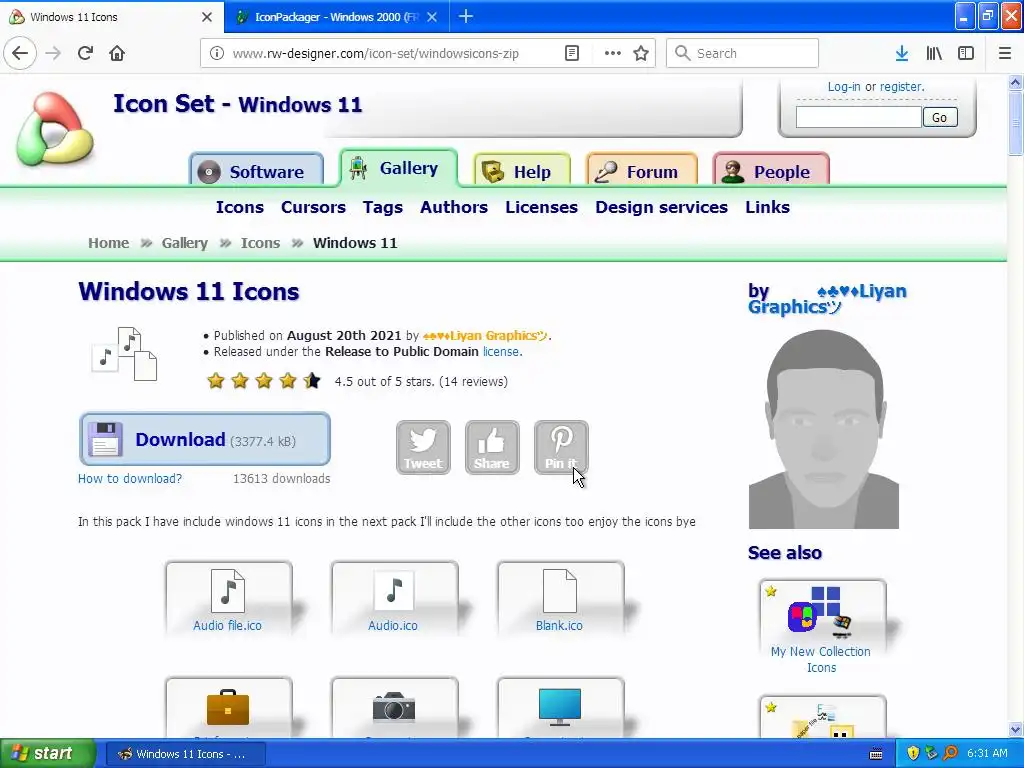Open the Public Domain license link
The image size is (1024, 768).
pyautogui.click(x=502, y=352)
